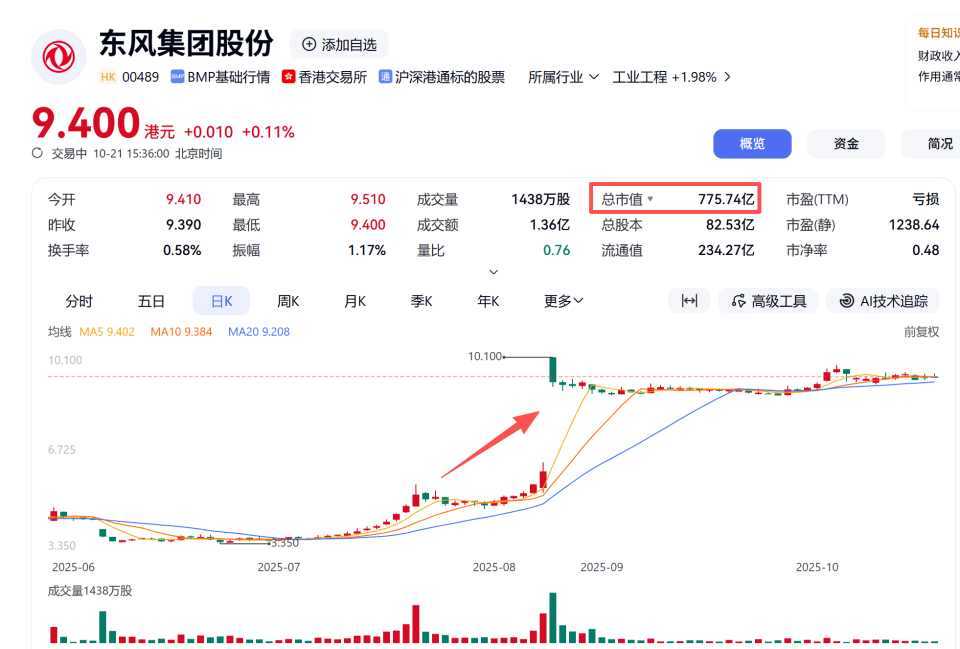Open the 周K weekly chart tab
The height and width of the screenshot is (649, 960).
point(287,300)
